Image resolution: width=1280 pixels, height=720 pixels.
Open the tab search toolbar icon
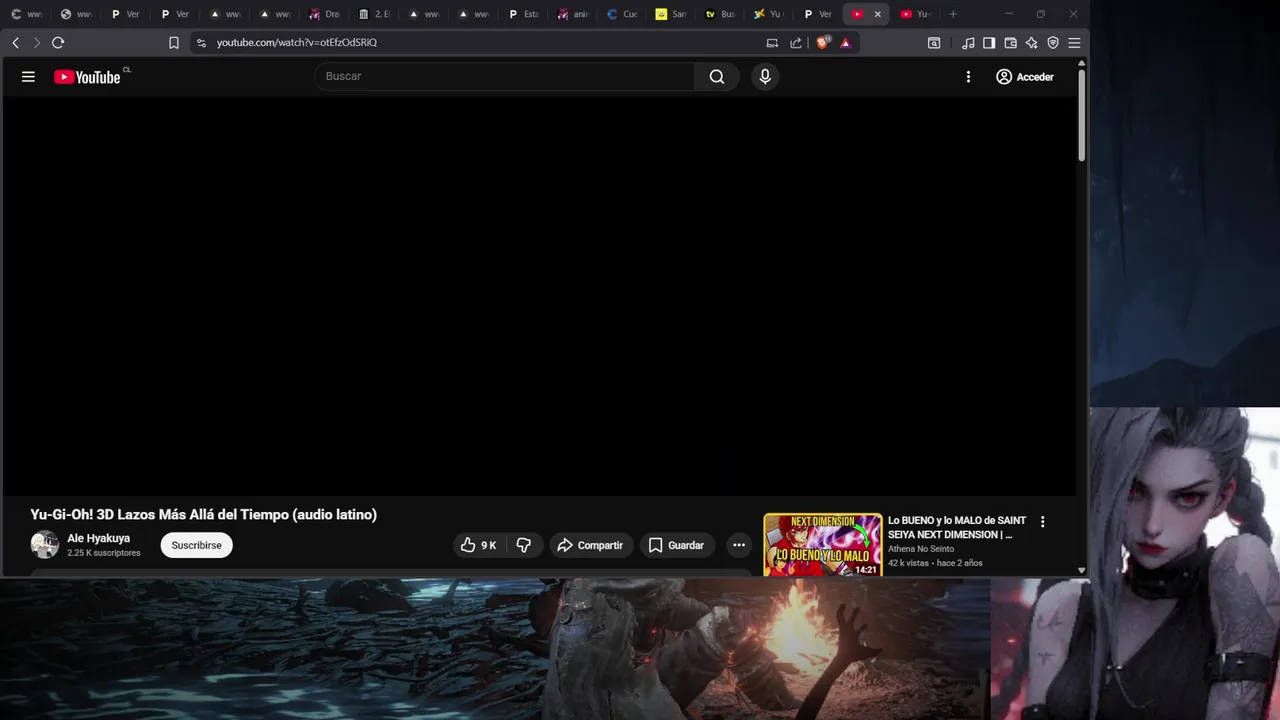tap(934, 43)
